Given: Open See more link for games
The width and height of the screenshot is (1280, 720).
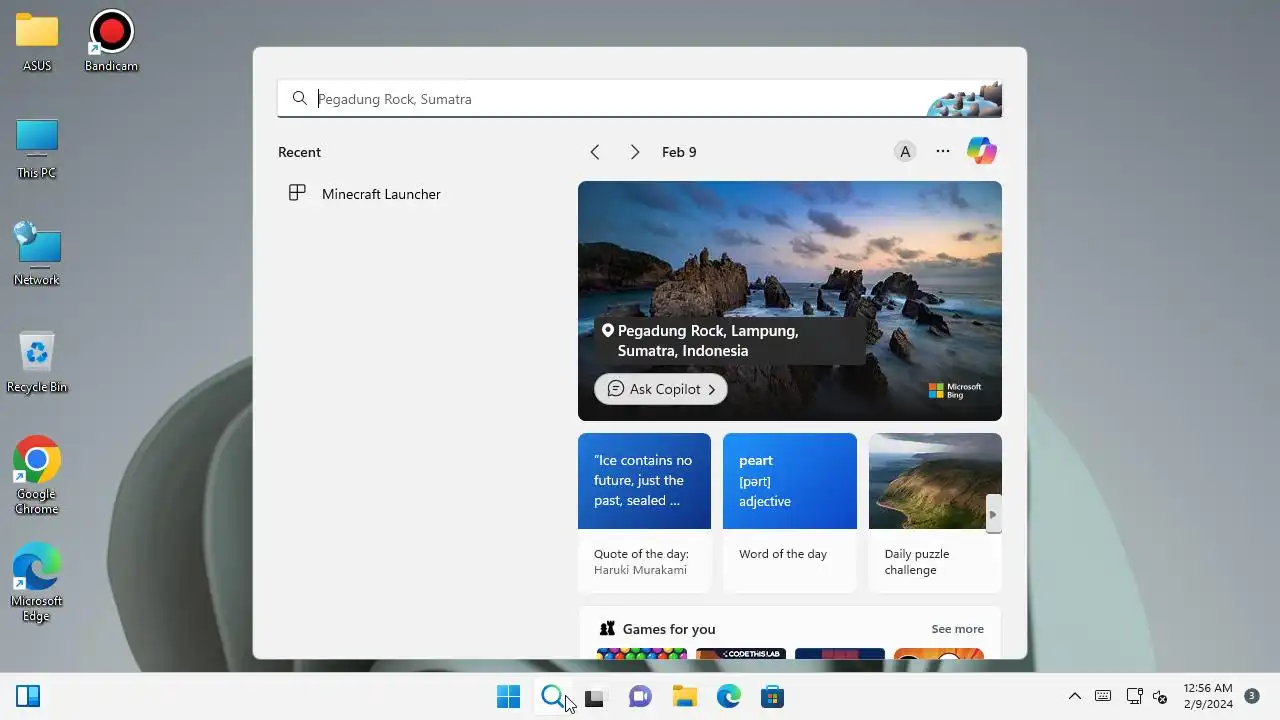Looking at the screenshot, I should point(957,629).
